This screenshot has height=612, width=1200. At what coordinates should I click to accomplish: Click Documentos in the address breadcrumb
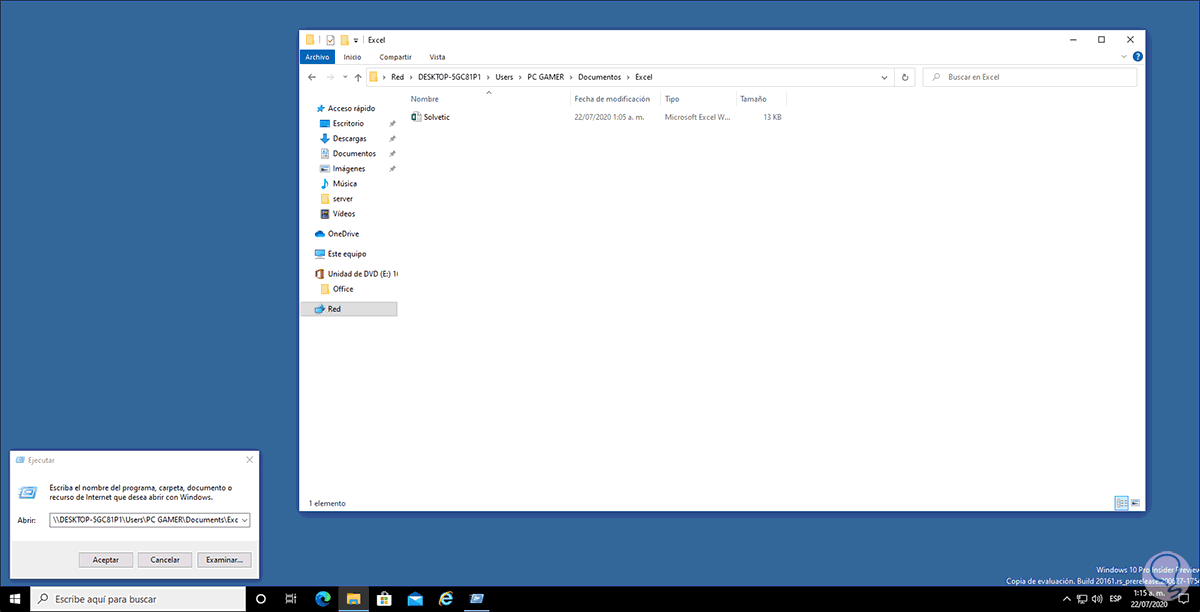600,77
